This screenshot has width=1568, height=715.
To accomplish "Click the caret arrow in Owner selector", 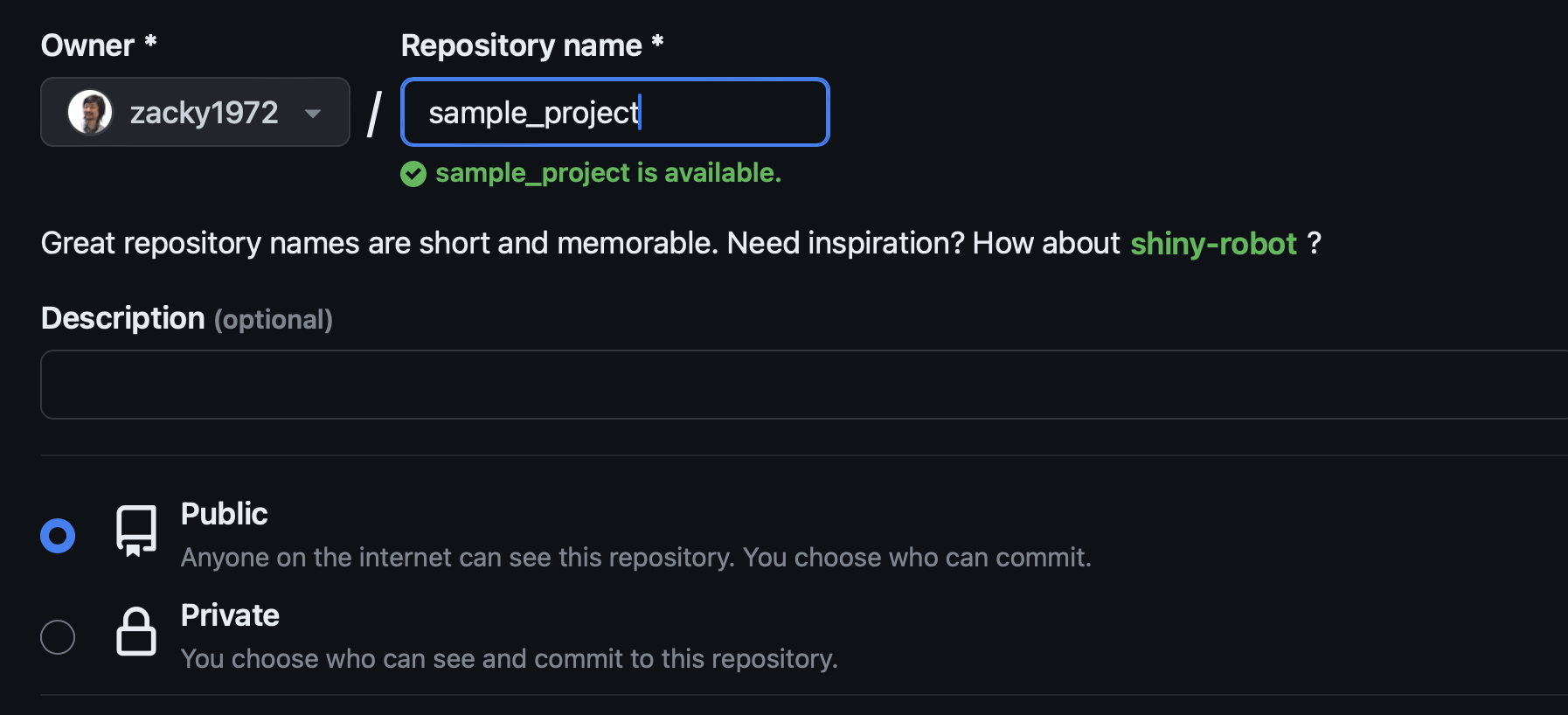I will pos(313,114).
